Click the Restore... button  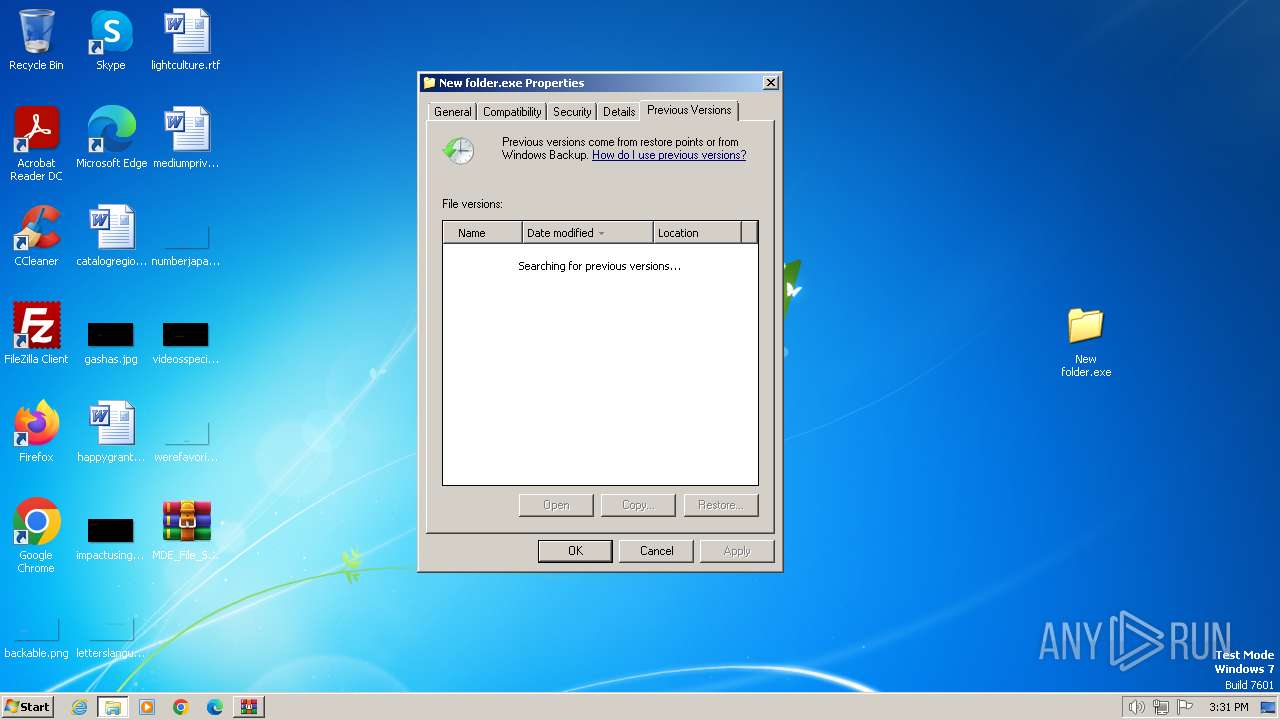(720, 505)
